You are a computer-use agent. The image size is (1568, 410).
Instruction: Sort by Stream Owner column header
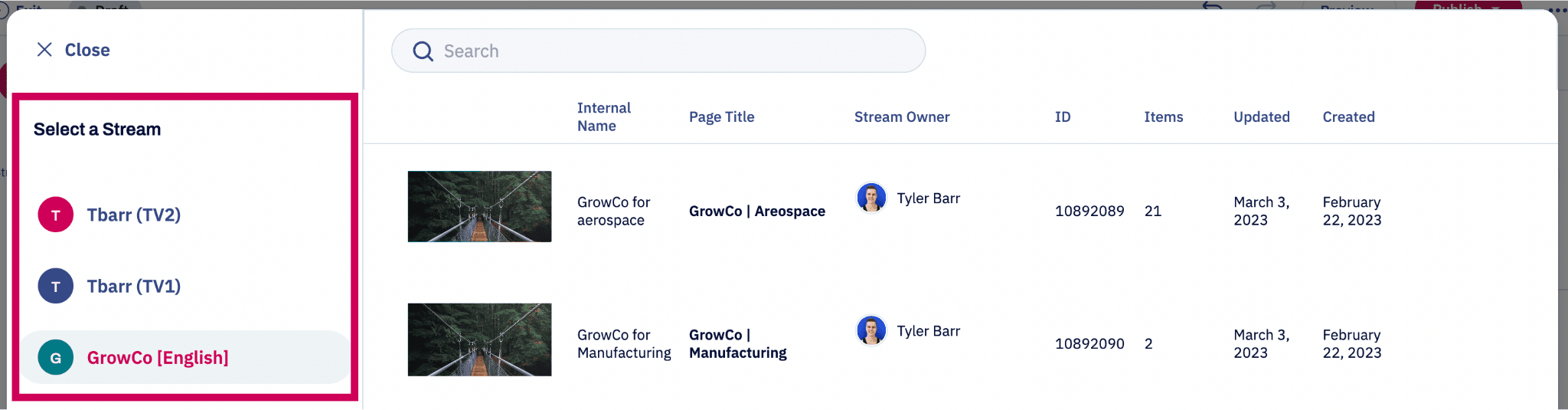coord(902,116)
